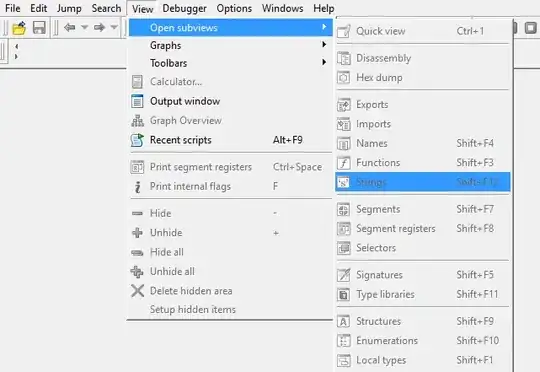Expand the Toolbars submenu
The image size is (540, 372).
230,63
